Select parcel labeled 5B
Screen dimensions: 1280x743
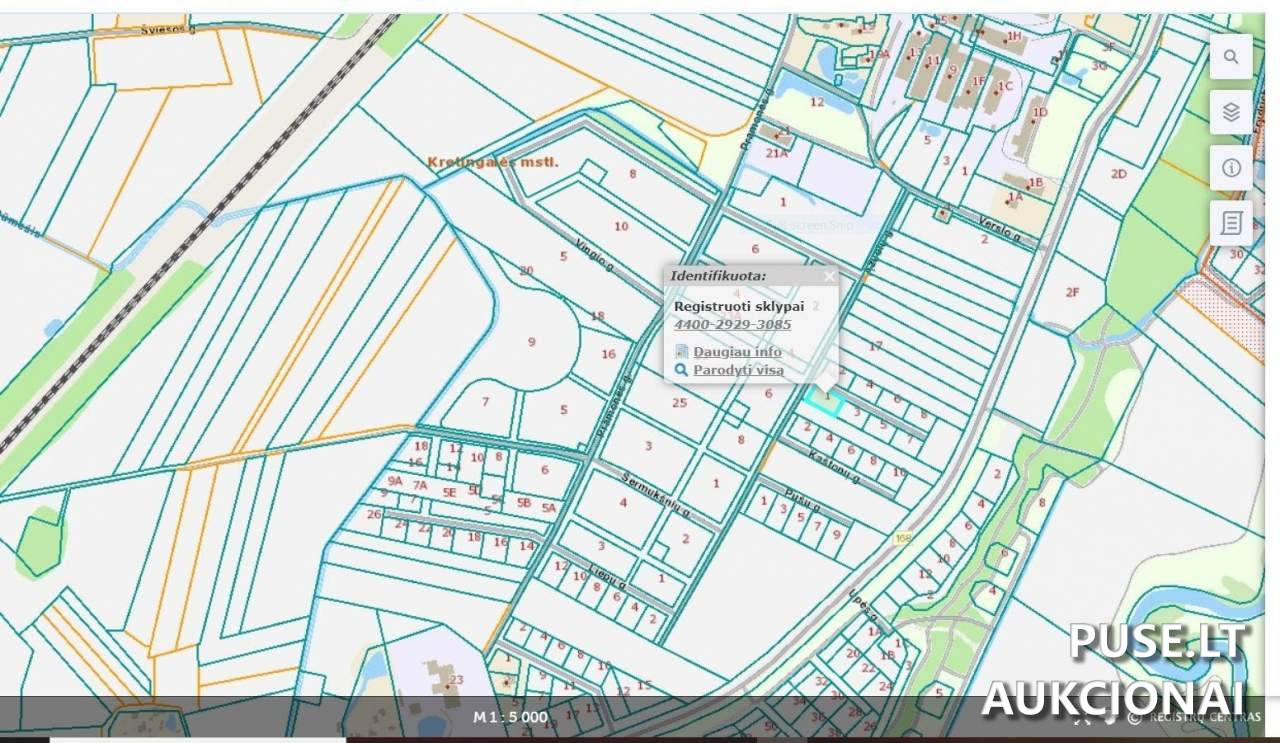523,503
